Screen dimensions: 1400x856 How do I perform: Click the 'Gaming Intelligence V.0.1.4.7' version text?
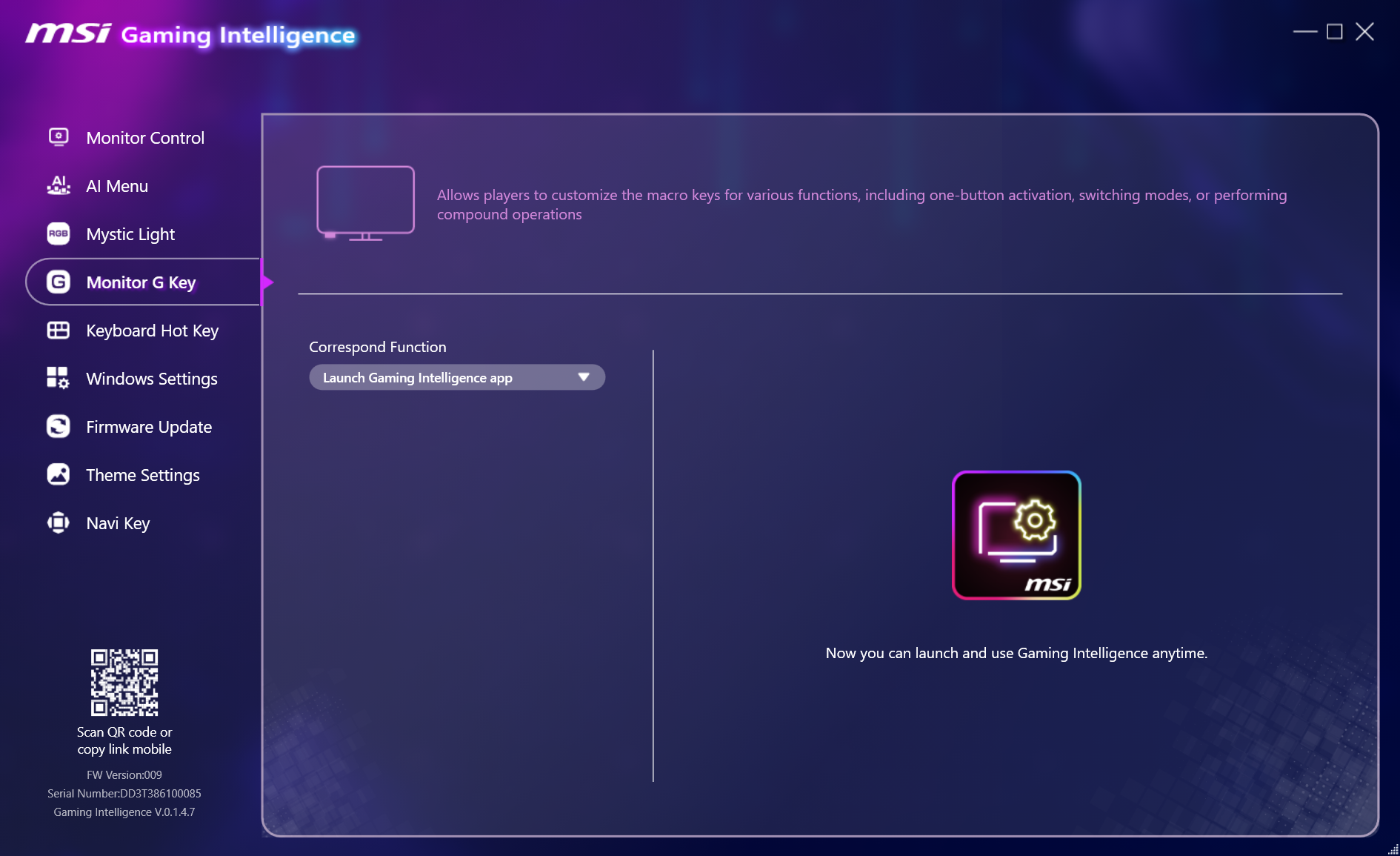pos(124,812)
